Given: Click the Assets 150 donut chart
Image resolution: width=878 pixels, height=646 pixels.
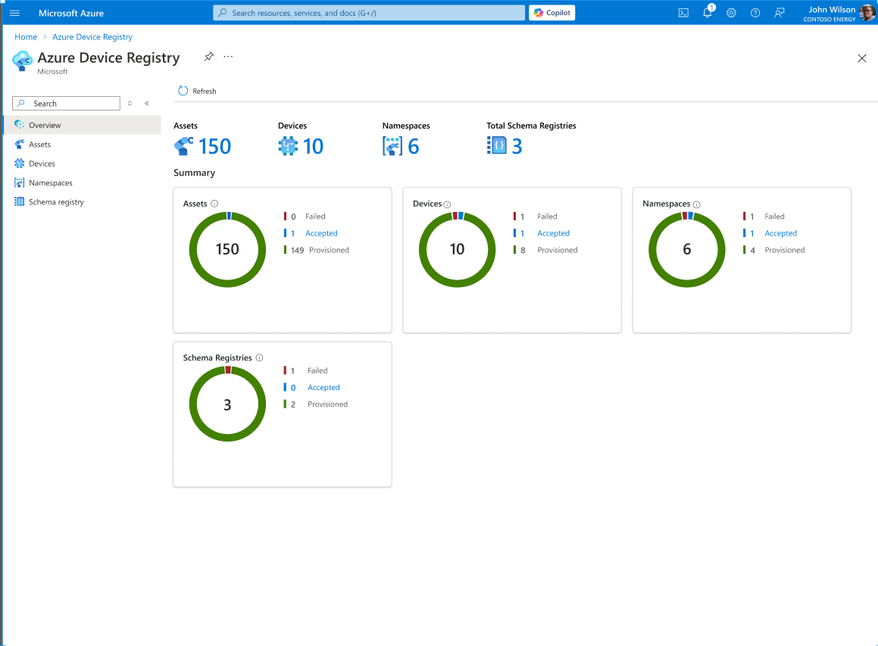Looking at the screenshot, I should 227,249.
